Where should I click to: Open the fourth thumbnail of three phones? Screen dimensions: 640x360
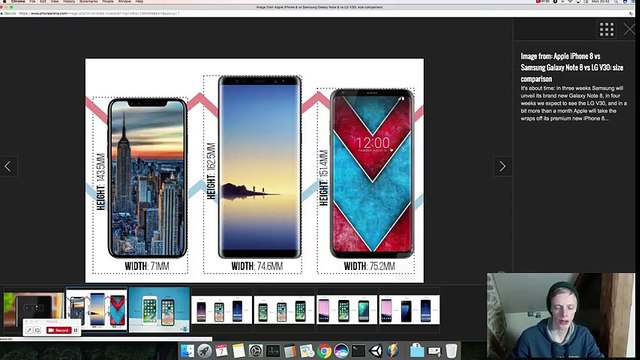(x=222, y=310)
